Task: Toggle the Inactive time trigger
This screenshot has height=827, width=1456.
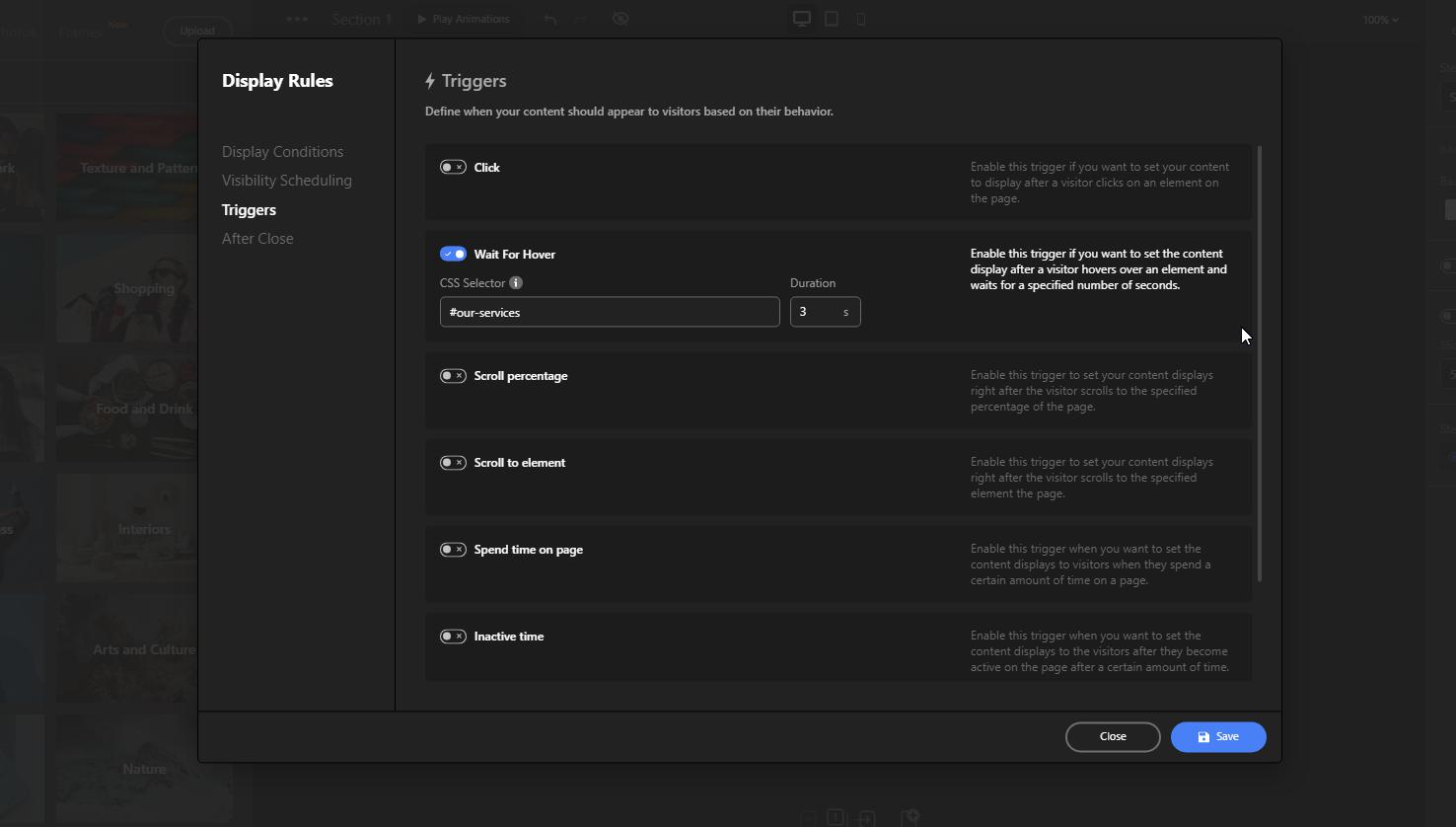Action: coord(453,637)
